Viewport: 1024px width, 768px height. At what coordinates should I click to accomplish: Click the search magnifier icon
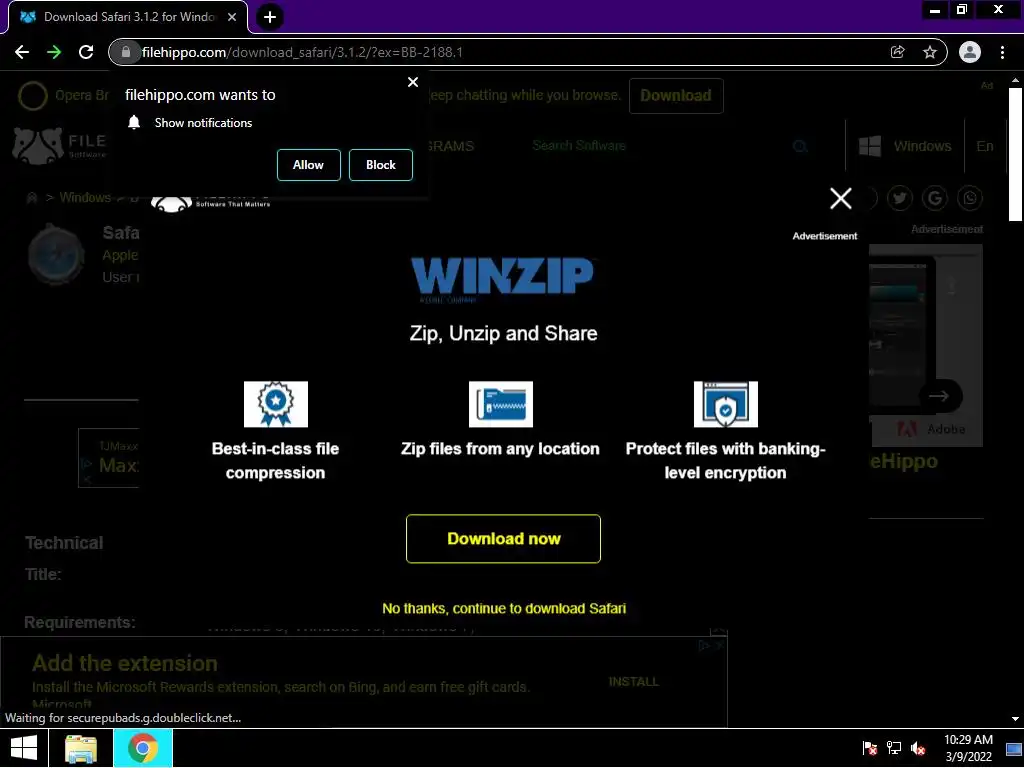800,146
